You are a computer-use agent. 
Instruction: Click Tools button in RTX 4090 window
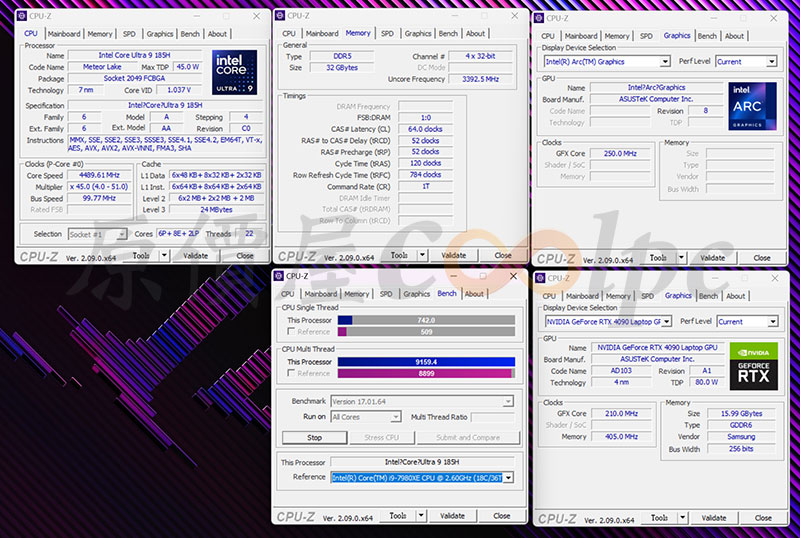click(659, 518)
